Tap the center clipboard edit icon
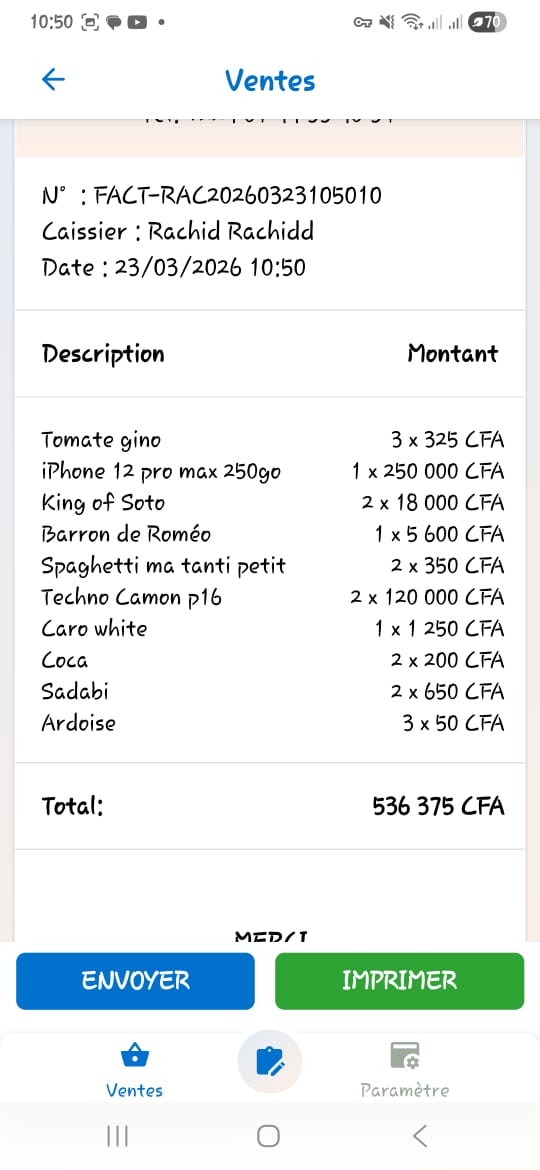This screenshot has width=540, height=1170. pos(269,1060)
